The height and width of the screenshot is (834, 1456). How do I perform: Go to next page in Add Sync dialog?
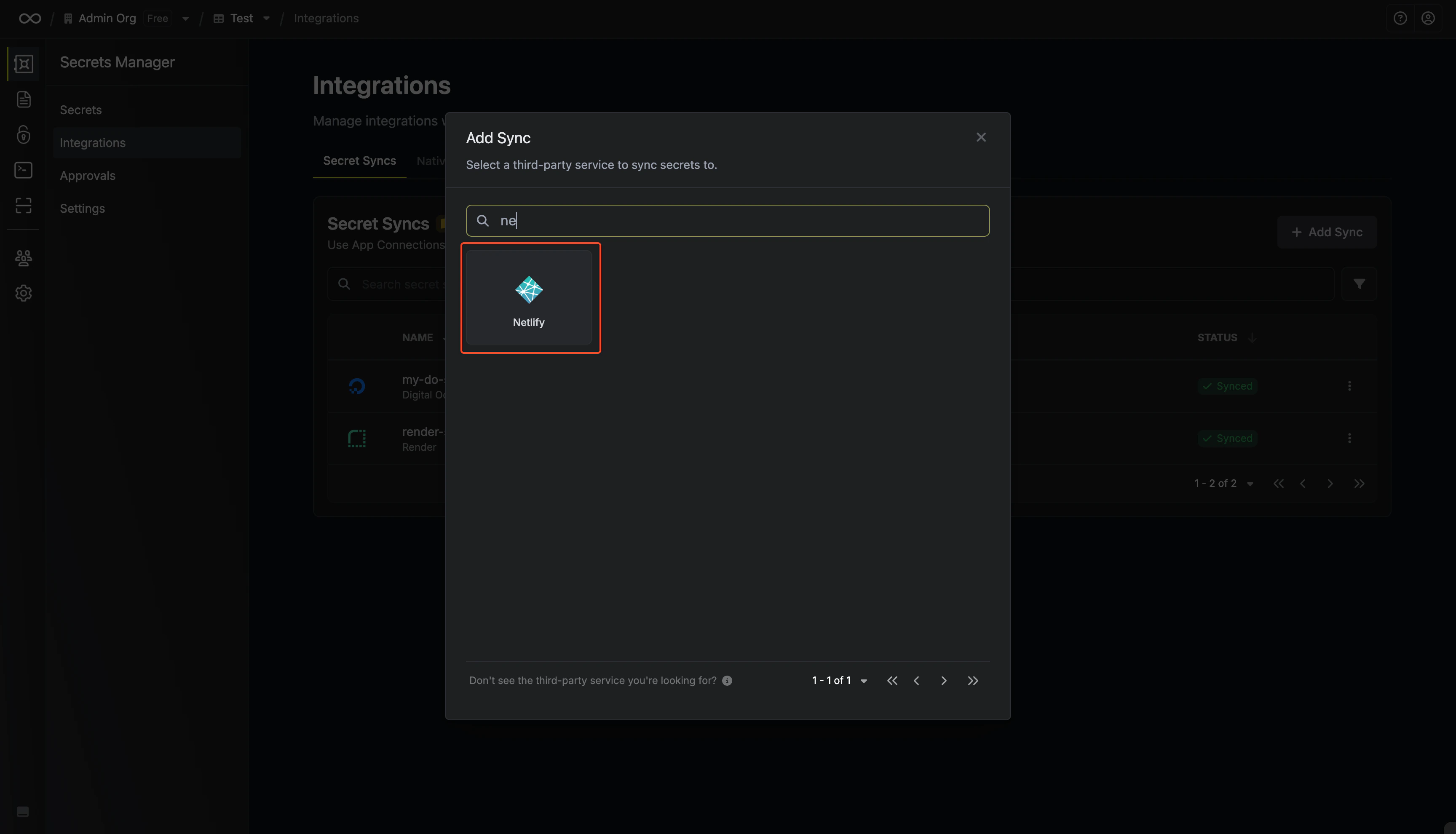(943, 681)
